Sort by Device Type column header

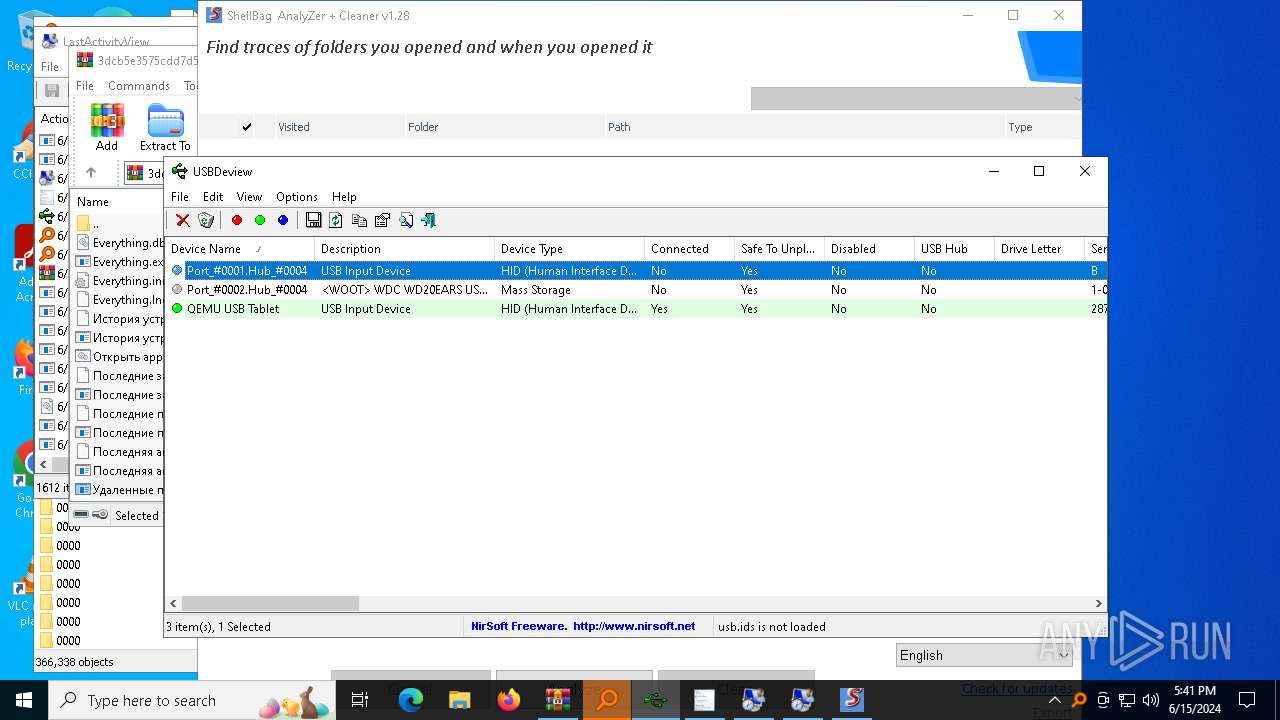click(x=569, y=249)
